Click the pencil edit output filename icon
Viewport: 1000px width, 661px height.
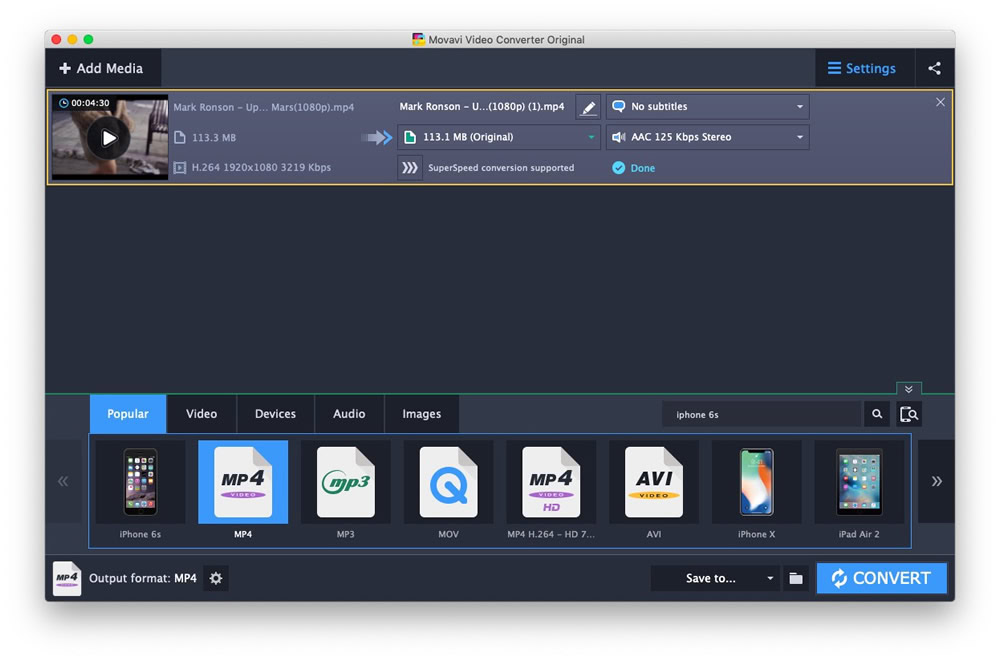point(587,107)
